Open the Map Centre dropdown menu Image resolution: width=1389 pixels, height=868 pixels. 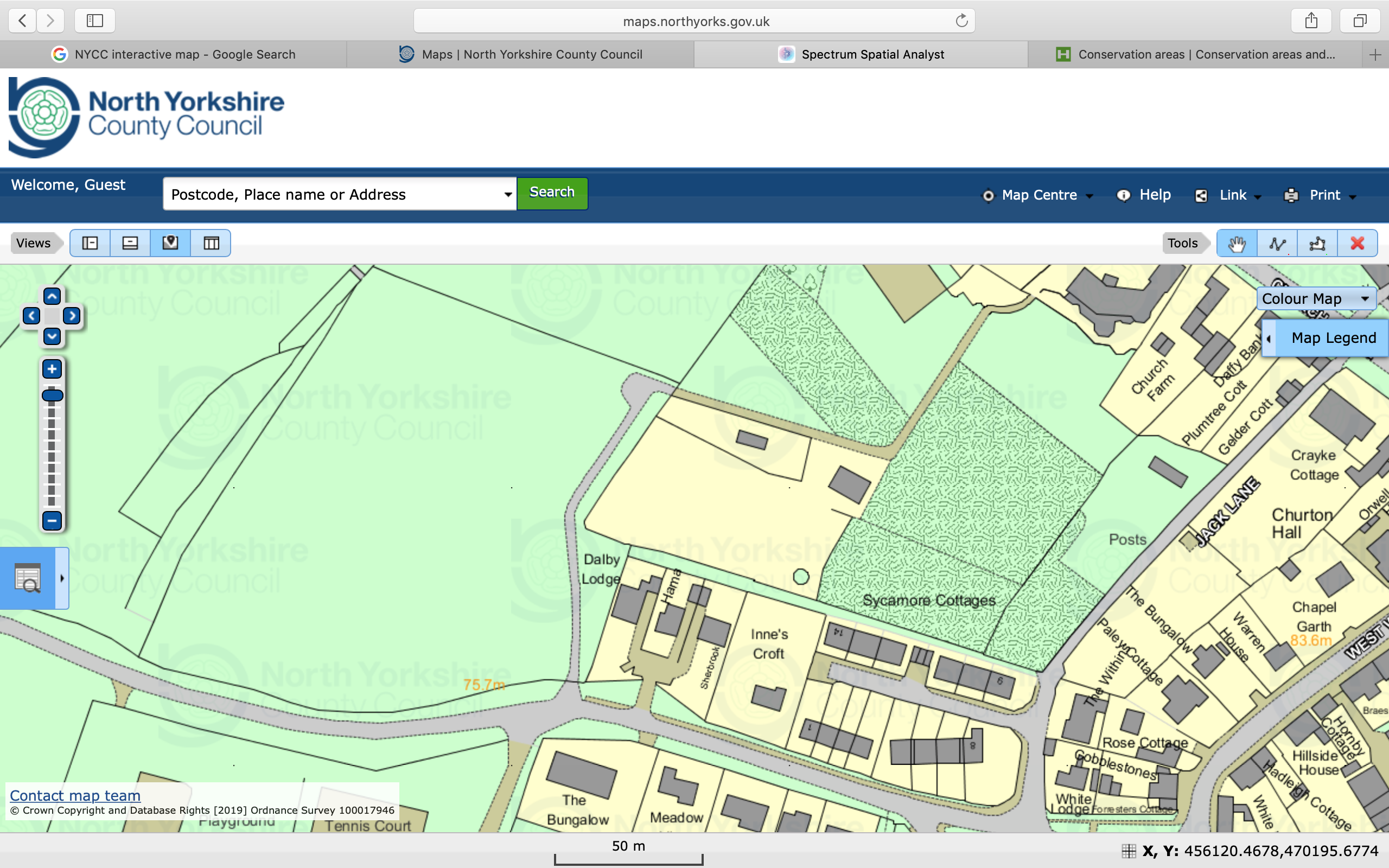pos(1039,195)
